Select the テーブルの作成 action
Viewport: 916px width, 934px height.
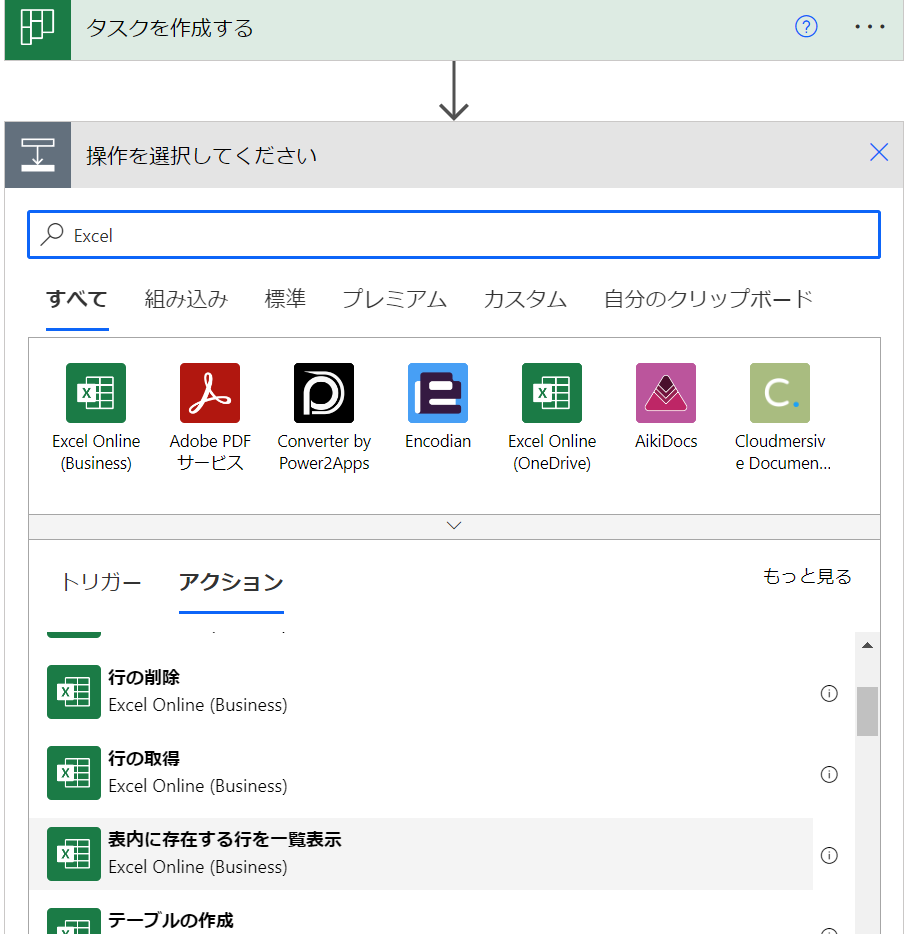point(422,917)
